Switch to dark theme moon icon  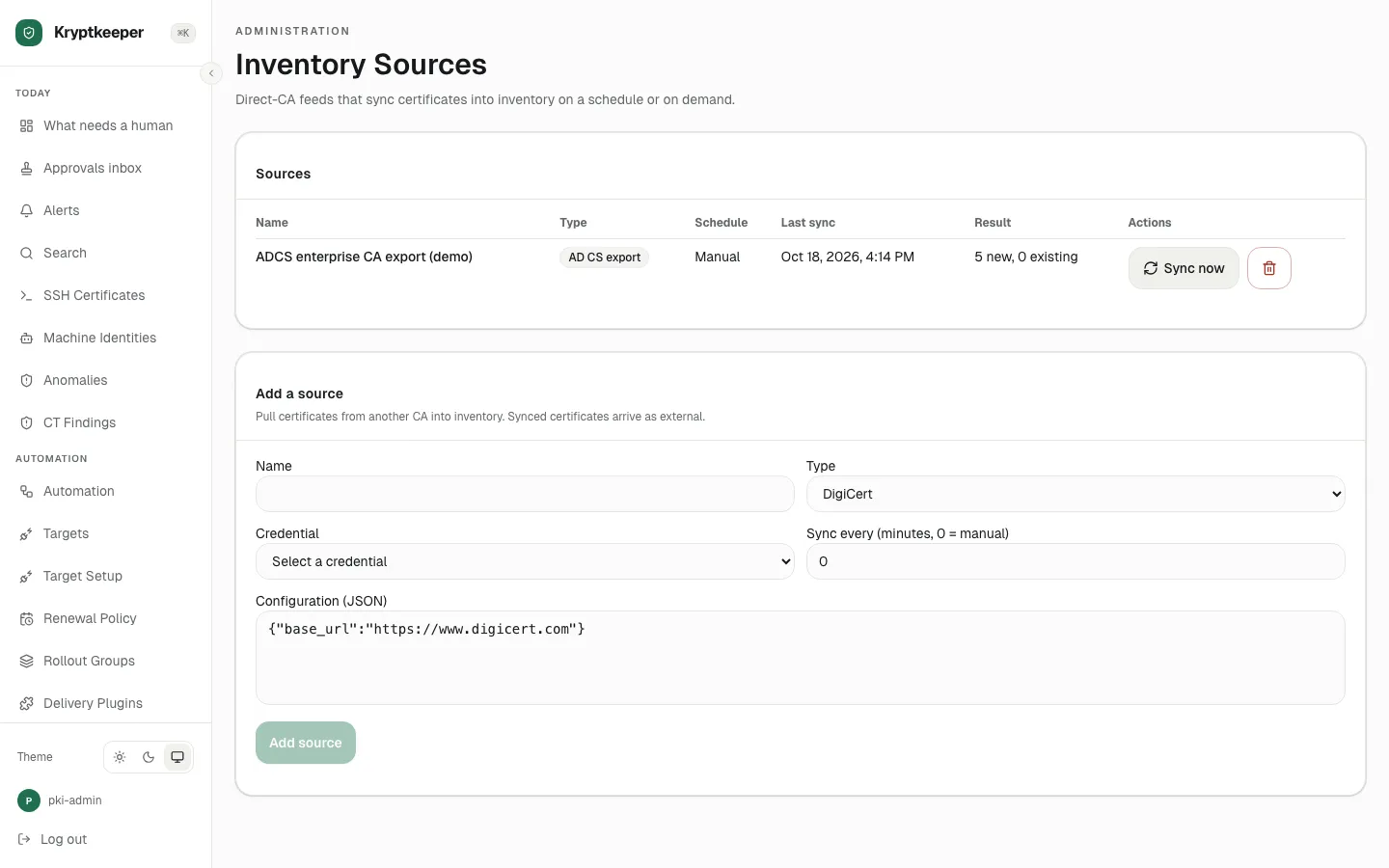(x=149, y=757)
